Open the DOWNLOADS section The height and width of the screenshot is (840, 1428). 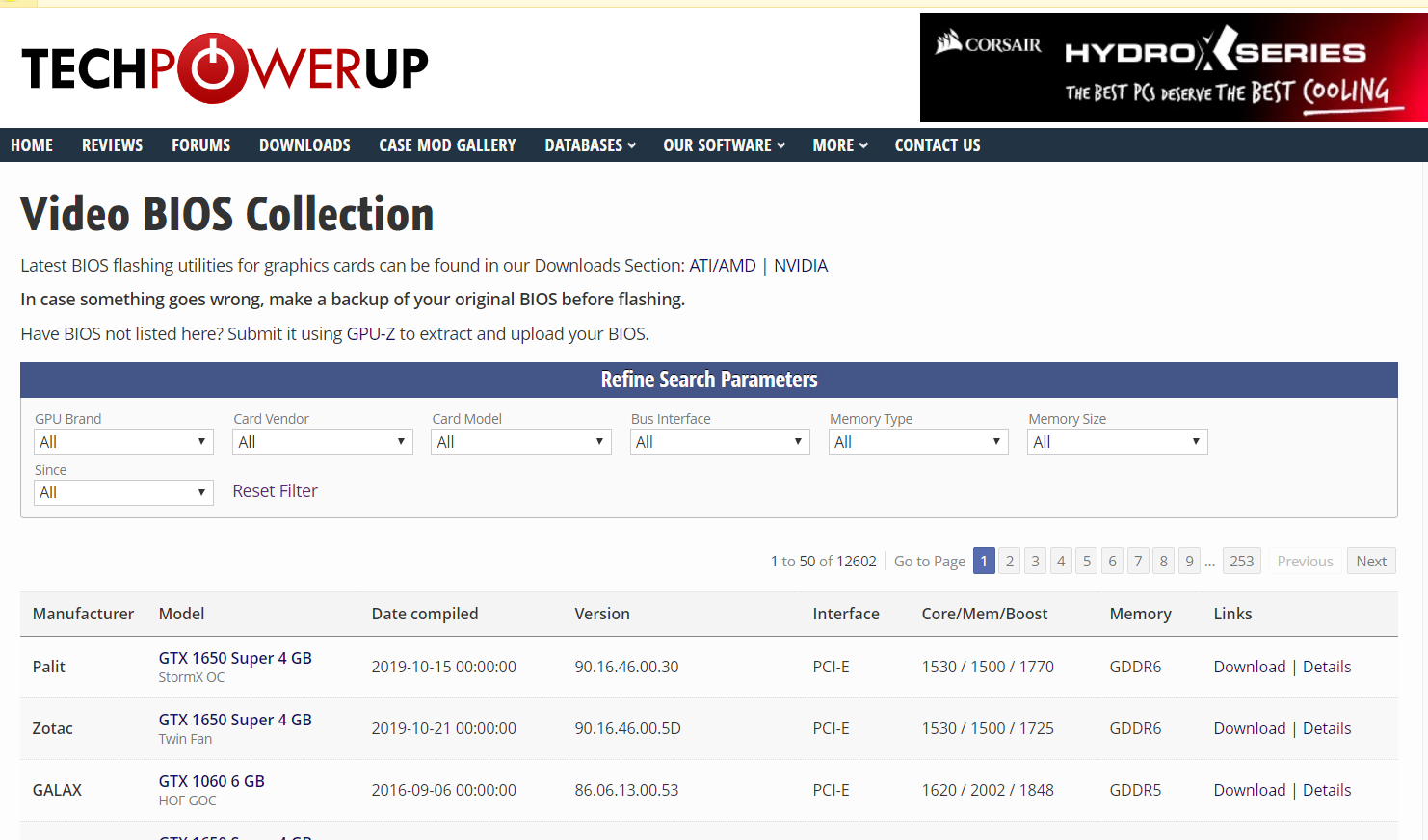pyautogui.click(x=304, y=145)
